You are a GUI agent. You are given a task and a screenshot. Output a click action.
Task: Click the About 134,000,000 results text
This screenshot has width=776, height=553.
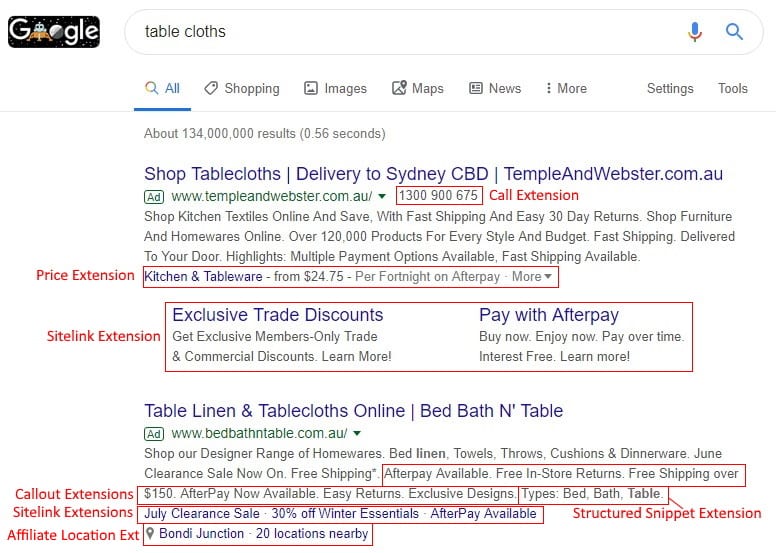[265, 134]
